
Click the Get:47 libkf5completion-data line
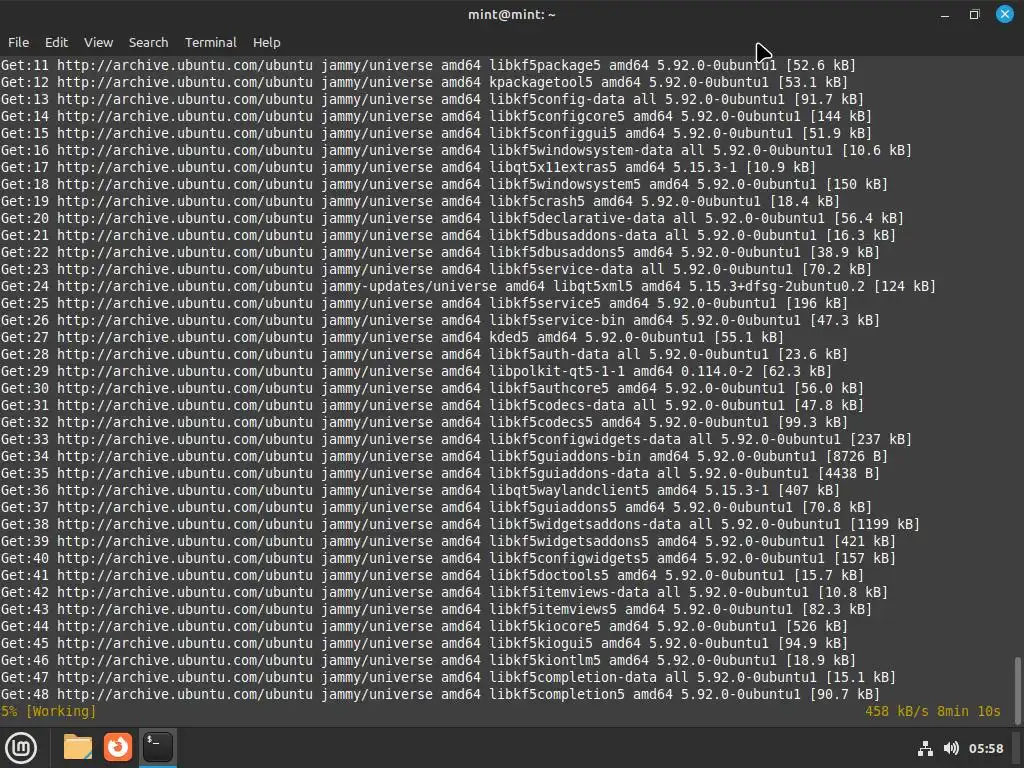[448, 677]
